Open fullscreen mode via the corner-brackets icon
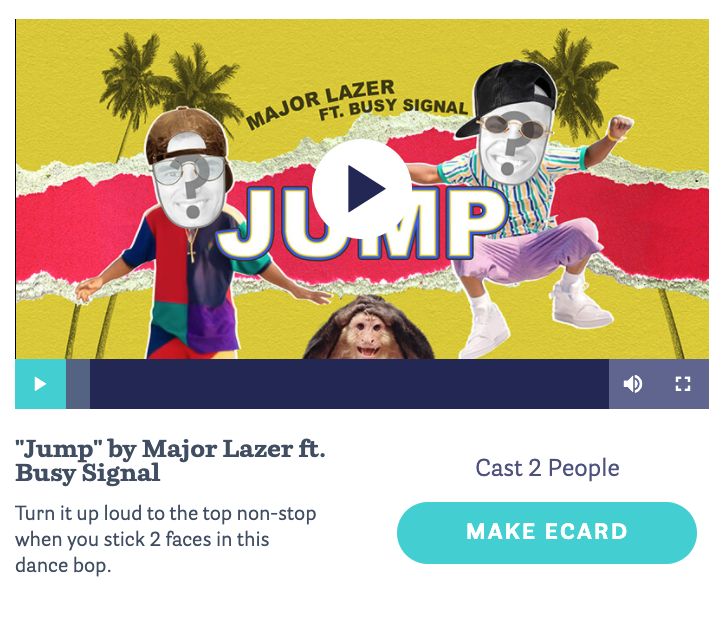723x633 pixels. (683, 384)
